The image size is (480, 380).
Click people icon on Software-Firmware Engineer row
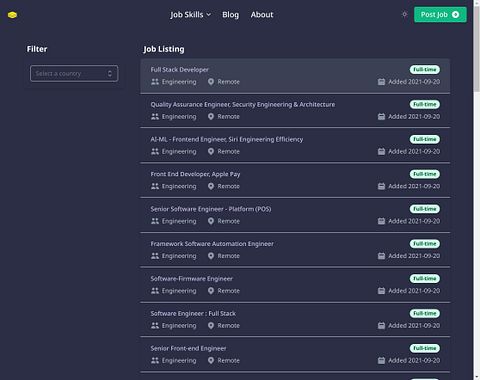[x=155, y=291]
